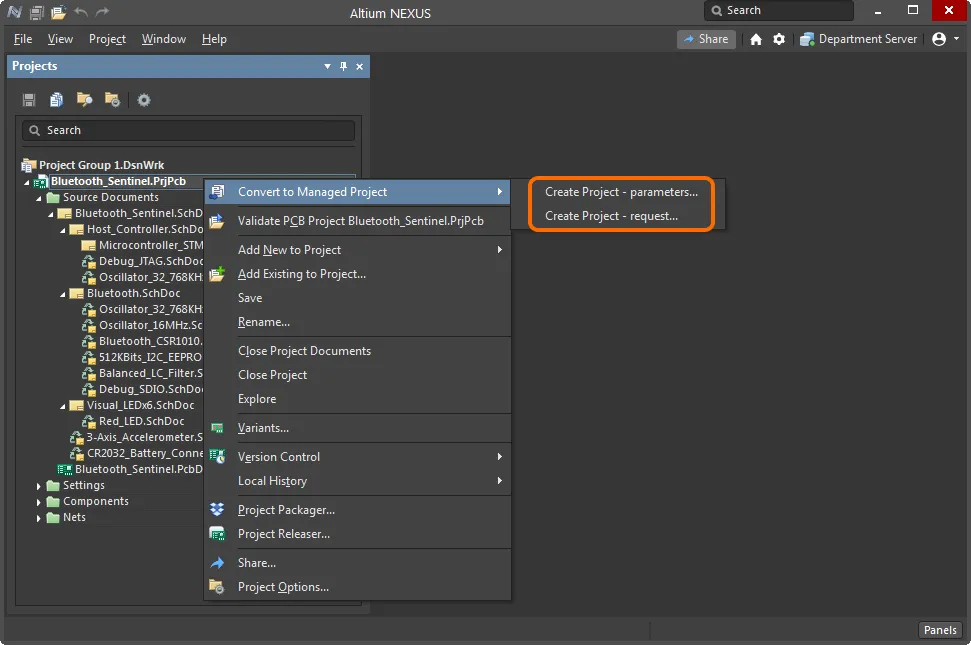The width and height of the screenshot is (971, 645).
Task: Expand the Components folder
Action: (38, 502)
